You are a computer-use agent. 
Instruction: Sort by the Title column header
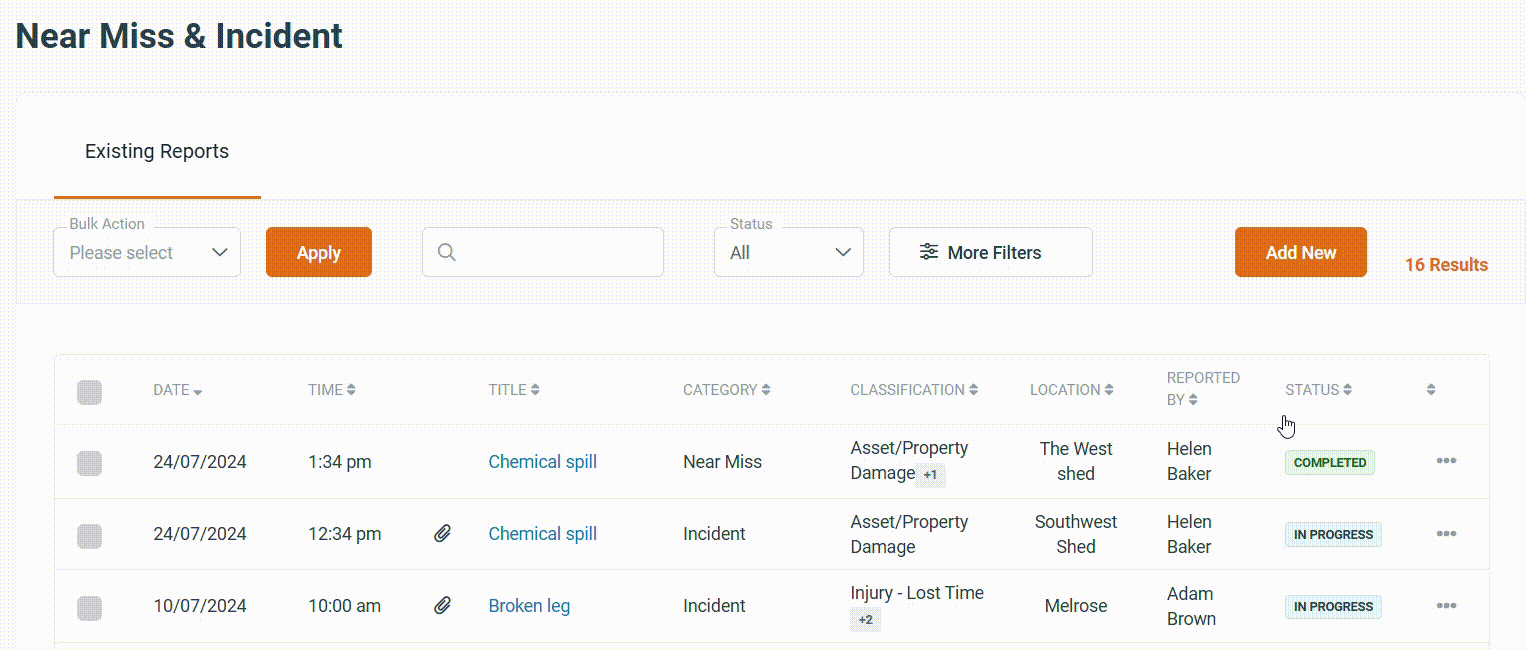click(x=514, y=390)
